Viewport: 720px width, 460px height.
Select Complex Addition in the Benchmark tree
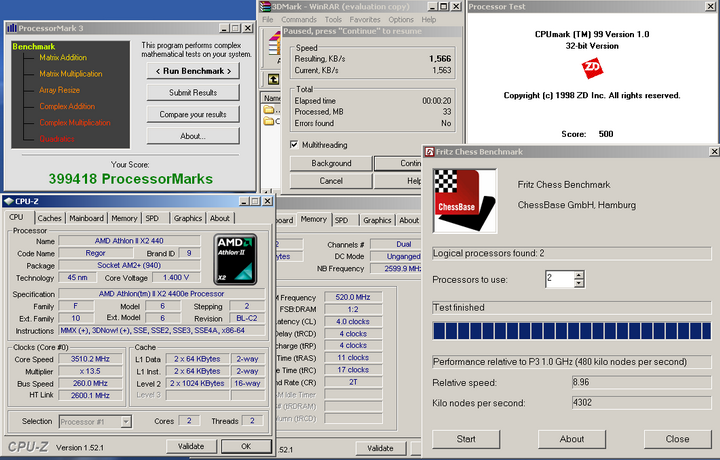click(x=67, y=106)
